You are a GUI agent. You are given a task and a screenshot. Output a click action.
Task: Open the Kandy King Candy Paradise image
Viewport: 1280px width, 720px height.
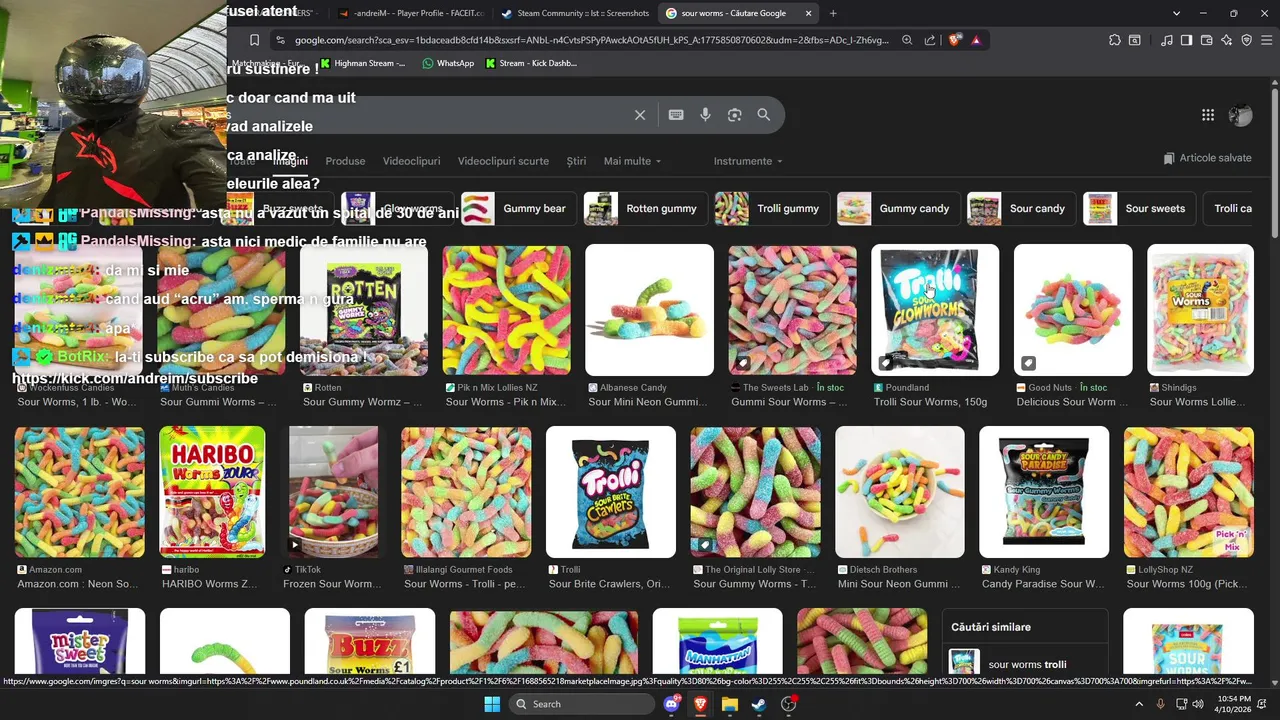[x=1044, y=492]
